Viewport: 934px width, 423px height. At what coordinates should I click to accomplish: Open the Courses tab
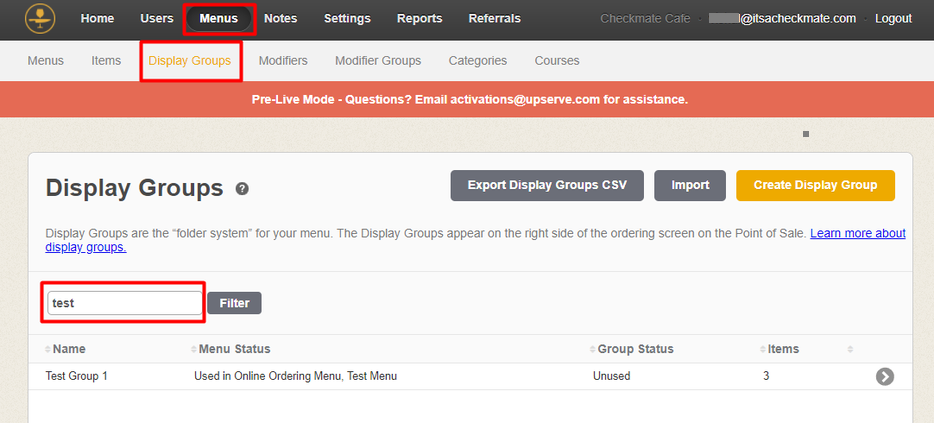coord(557,61)
